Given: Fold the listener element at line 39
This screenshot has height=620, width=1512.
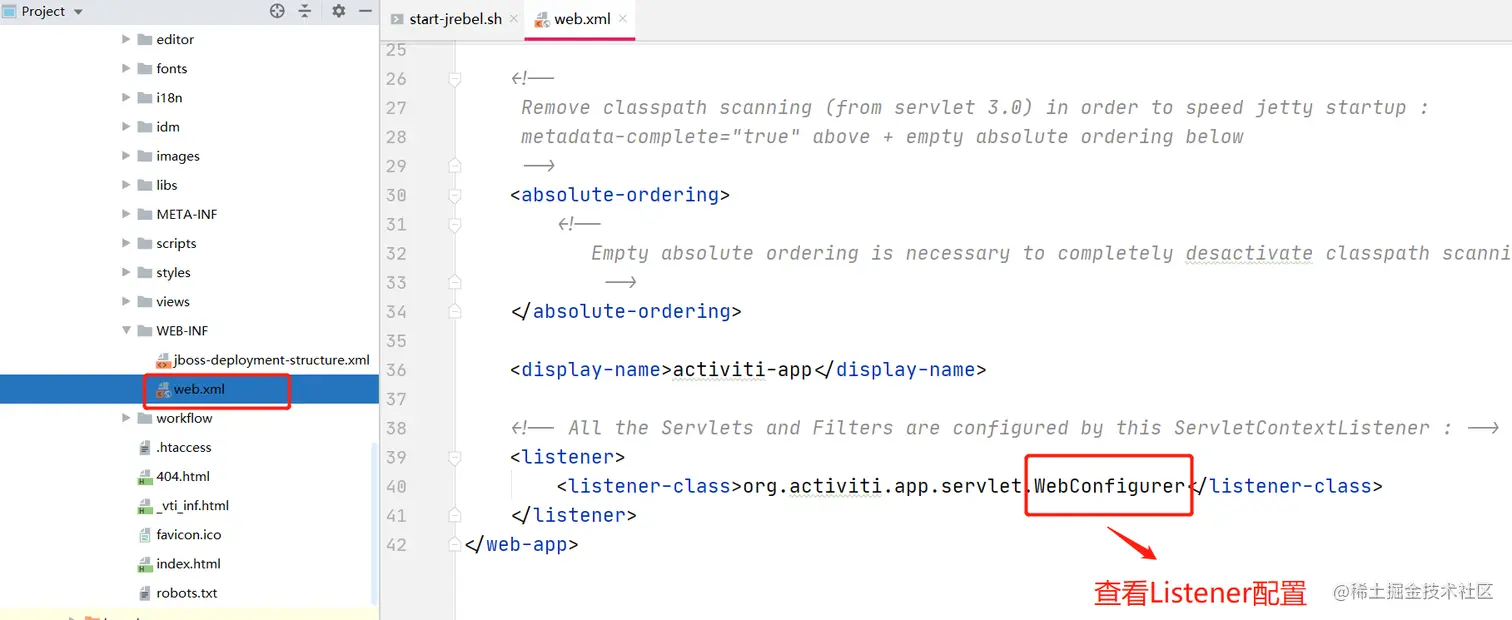Looking at the screenshot, I should (x=455, y=457).
